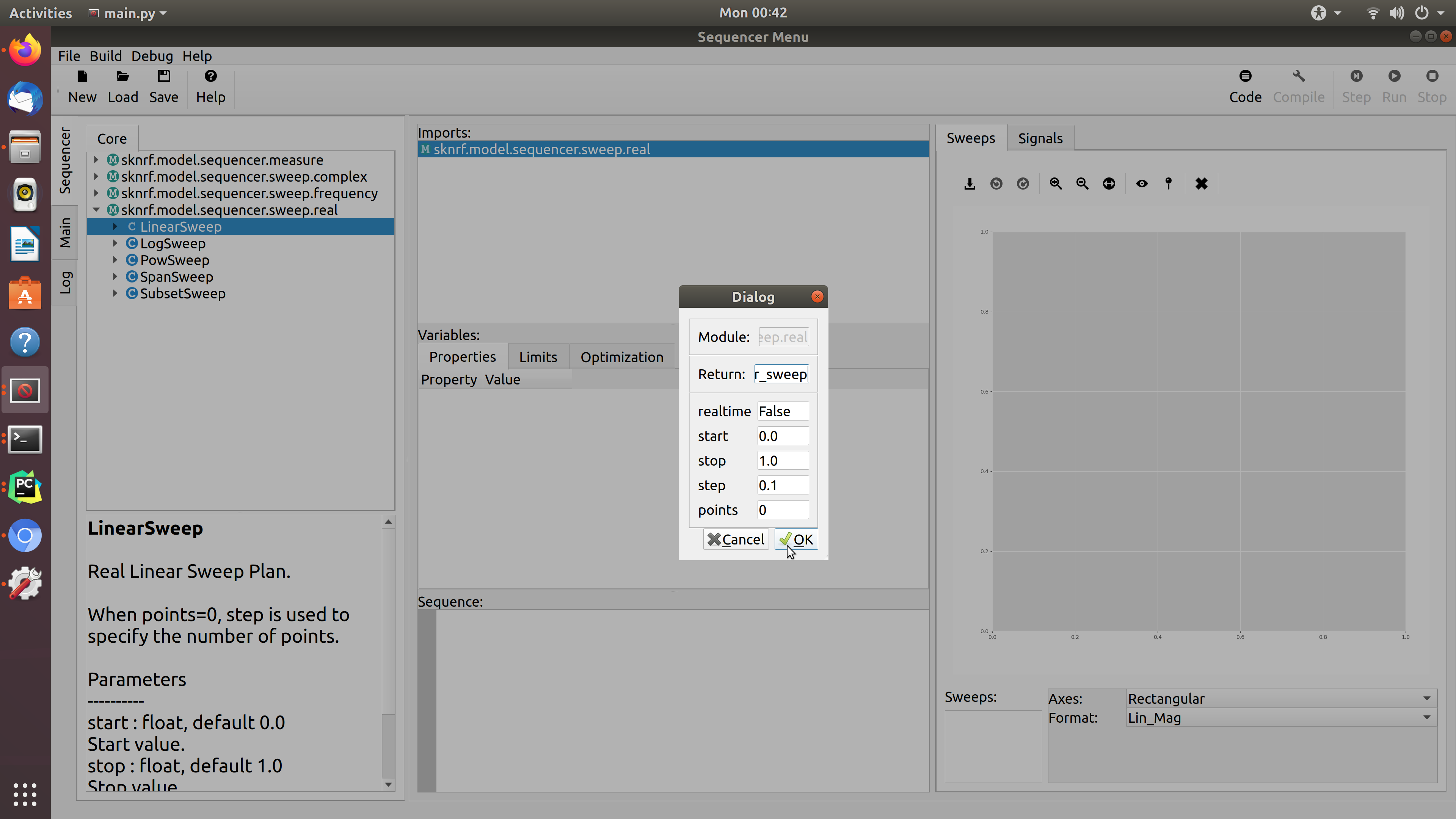
Task: Toggle the eye visibility icon in plot toolbar
Action: (x=1142, y=184)
